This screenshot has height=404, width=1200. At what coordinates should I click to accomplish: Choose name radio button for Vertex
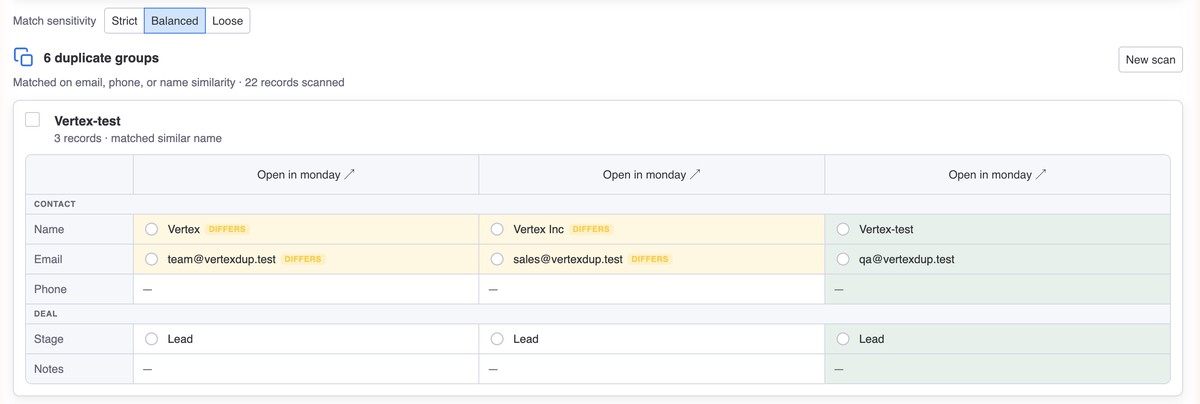(152, 229)
